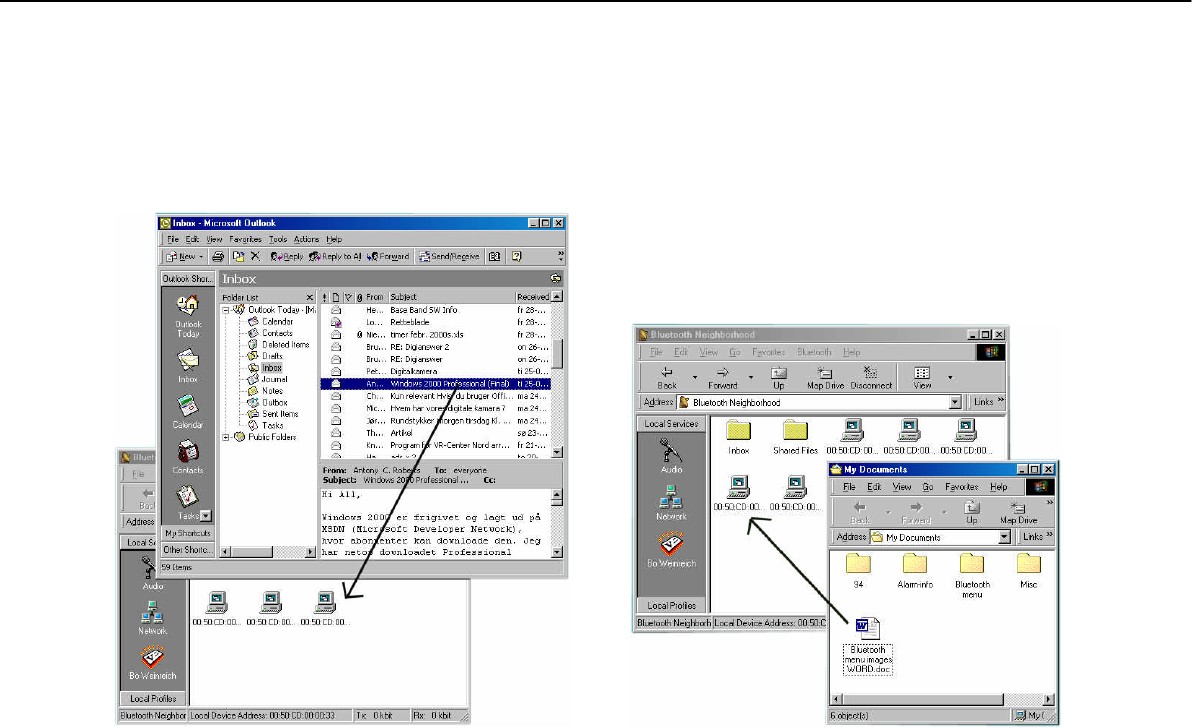
Task: Click the Help question mark icon in Outlook
Action: tap(517, 257)
